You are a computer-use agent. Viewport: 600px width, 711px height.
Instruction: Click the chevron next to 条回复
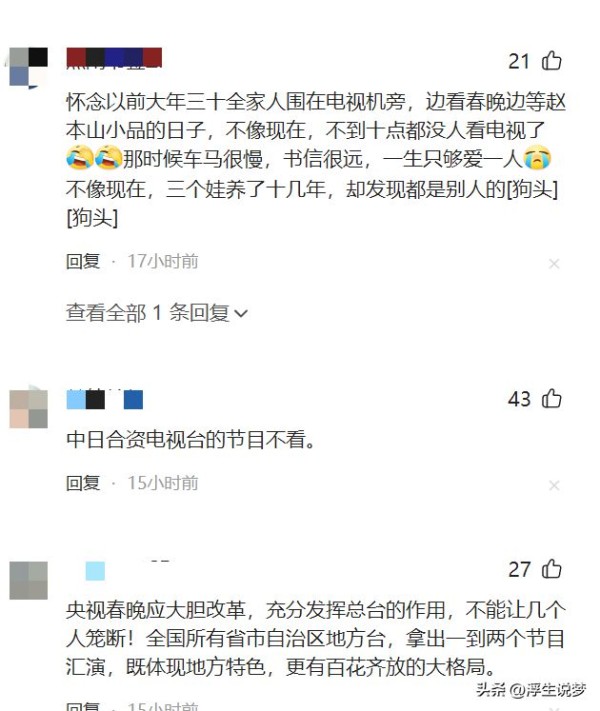pyautogui.click(x=241, y=313)
